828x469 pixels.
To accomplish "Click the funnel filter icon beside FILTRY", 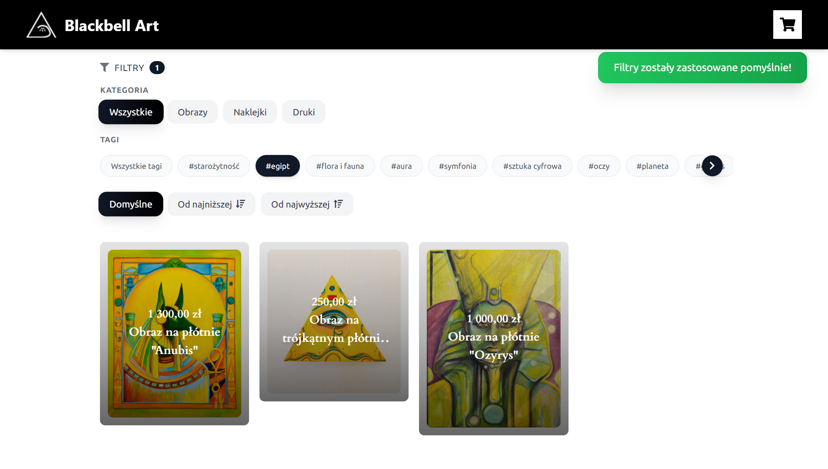I will [105, 67].
